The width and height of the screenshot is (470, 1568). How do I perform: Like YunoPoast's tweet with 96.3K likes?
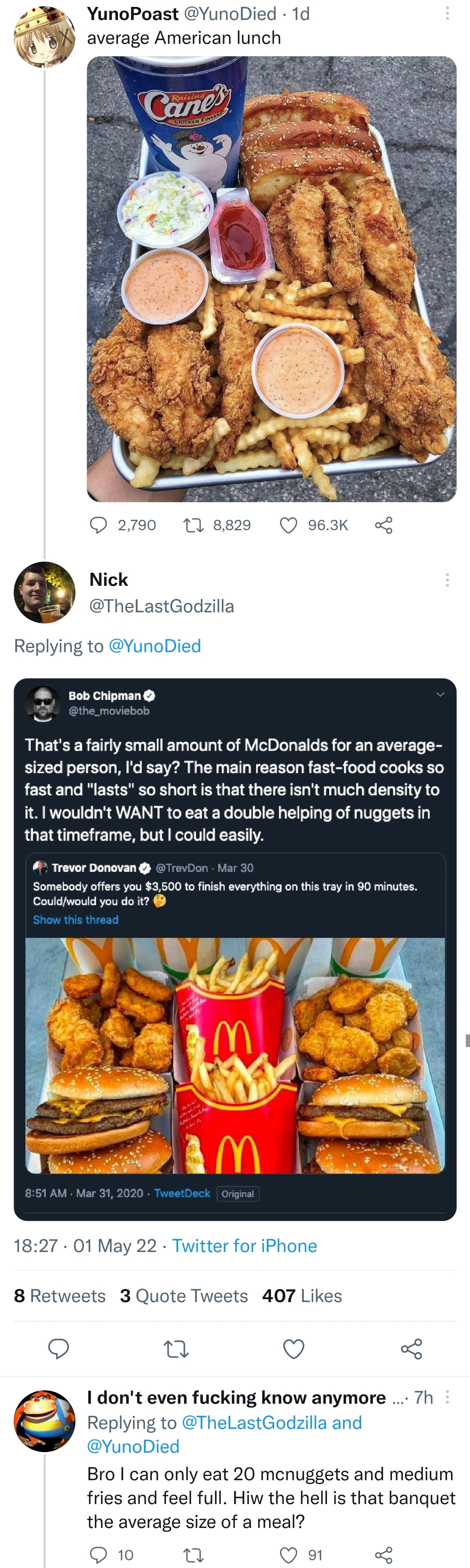point(288,525)
